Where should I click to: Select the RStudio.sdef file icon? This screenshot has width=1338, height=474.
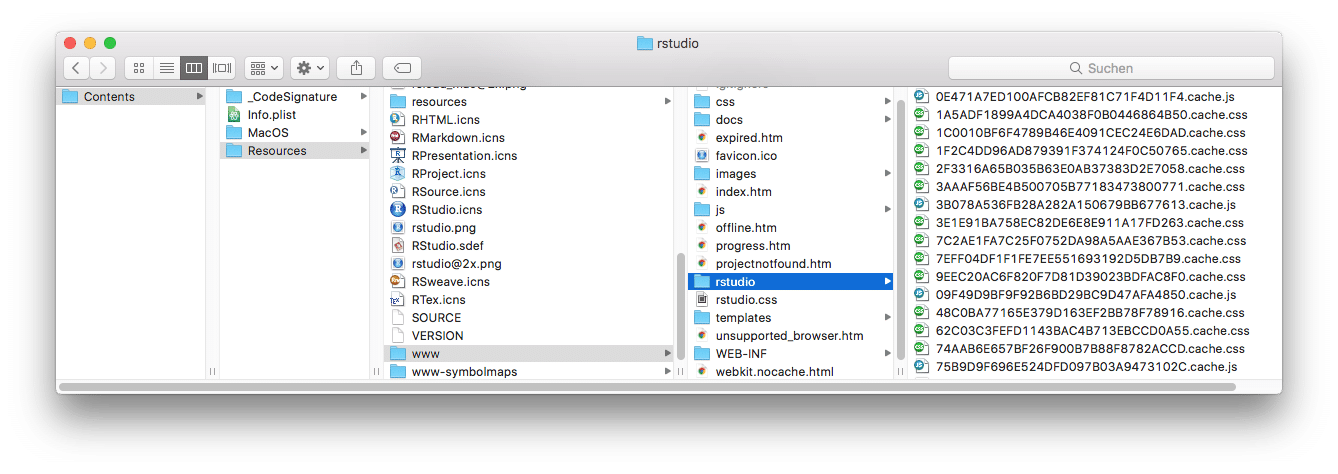[397, 246]
